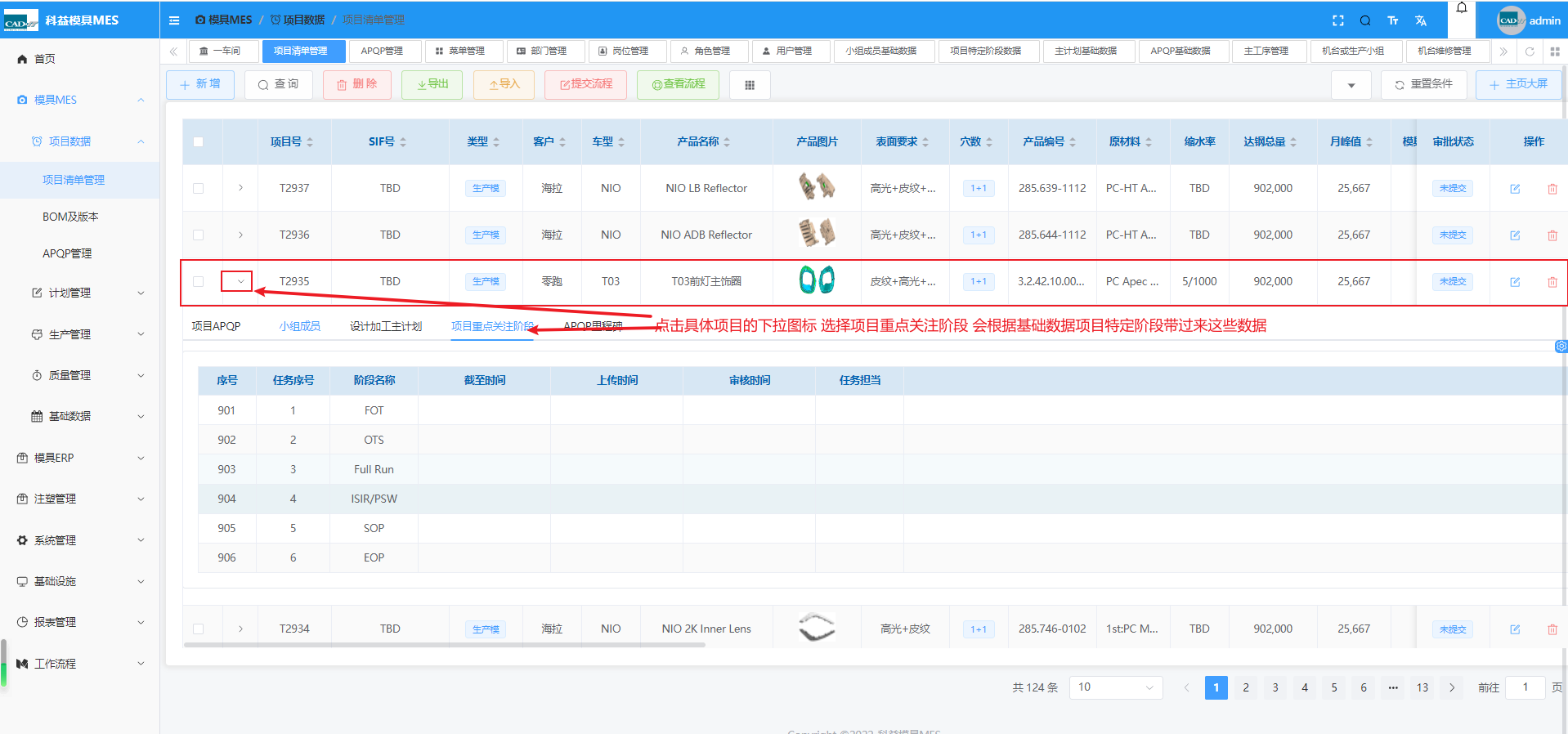The image size is (1568, 734).
Task: Expand the T2936 row details
Action: [240, 235]
